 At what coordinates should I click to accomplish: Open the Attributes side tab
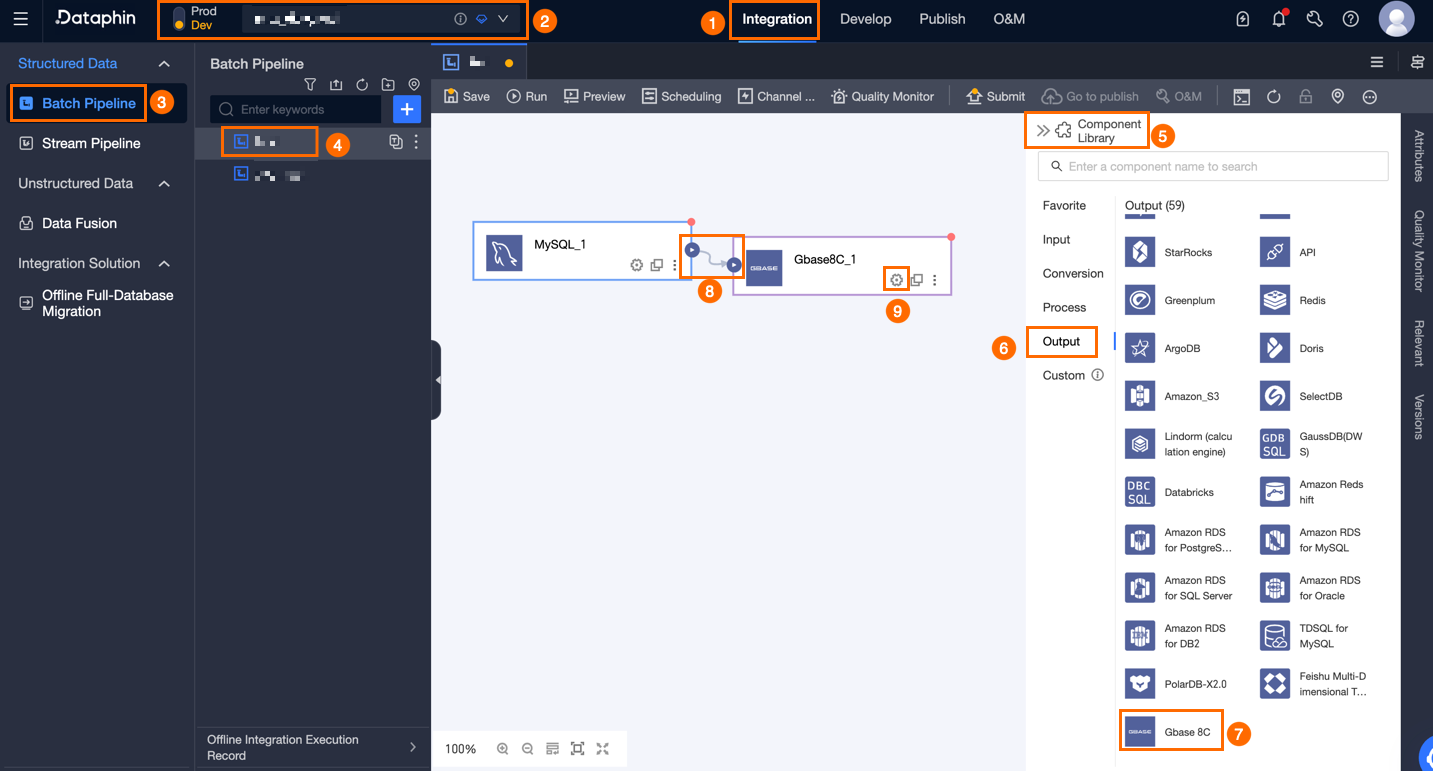[x=1418, y=155]
